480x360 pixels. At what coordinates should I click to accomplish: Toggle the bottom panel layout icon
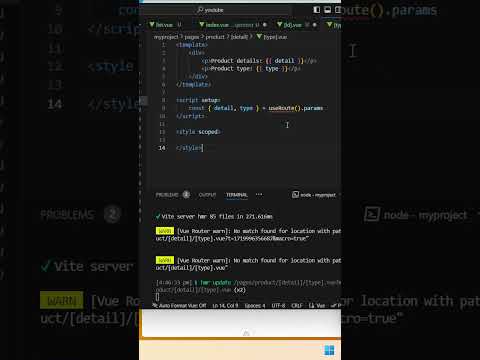327,10
